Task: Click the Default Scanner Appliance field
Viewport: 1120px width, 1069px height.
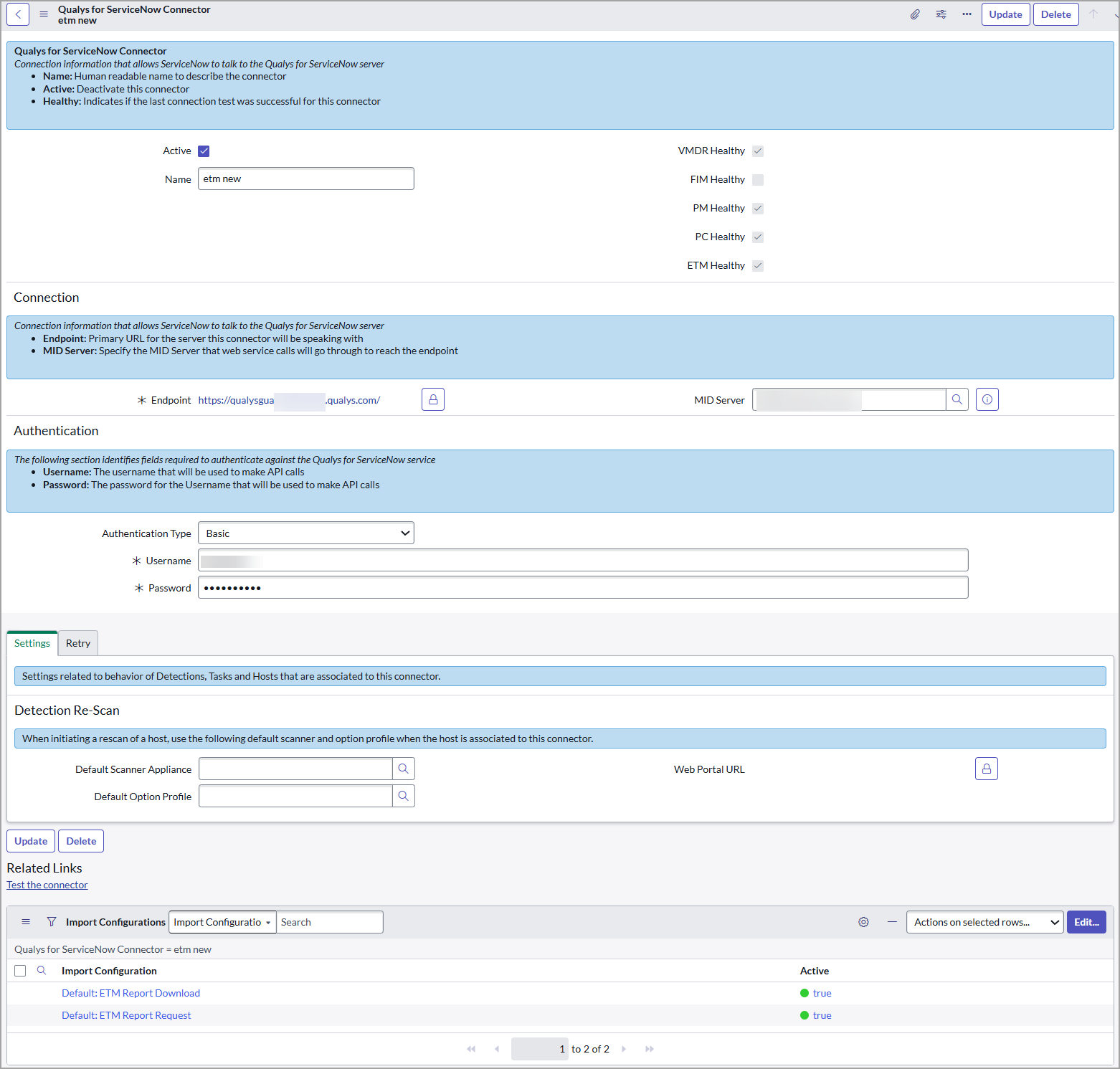Action: click(295, 769)
